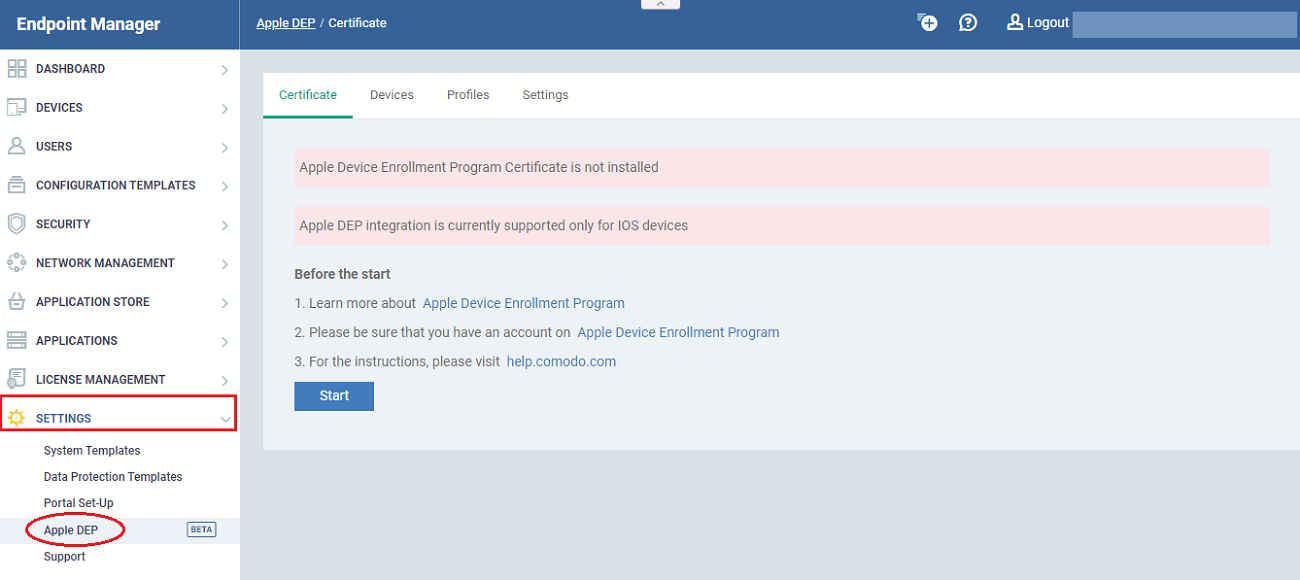Switch to the Settings tab

tap(545, 95)
